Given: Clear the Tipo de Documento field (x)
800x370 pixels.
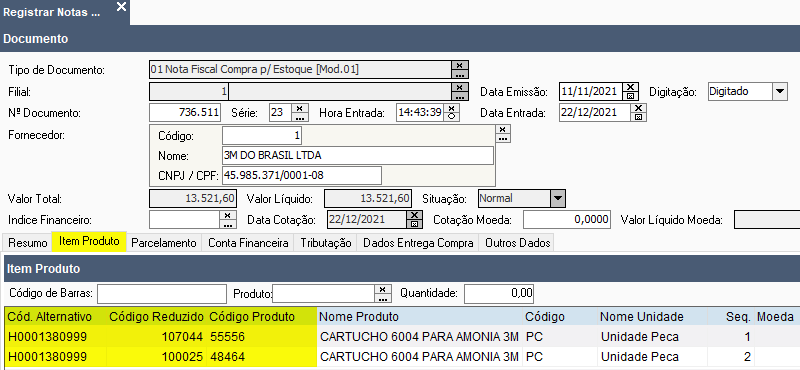Looking at the screenshot, I should (460, 65).
